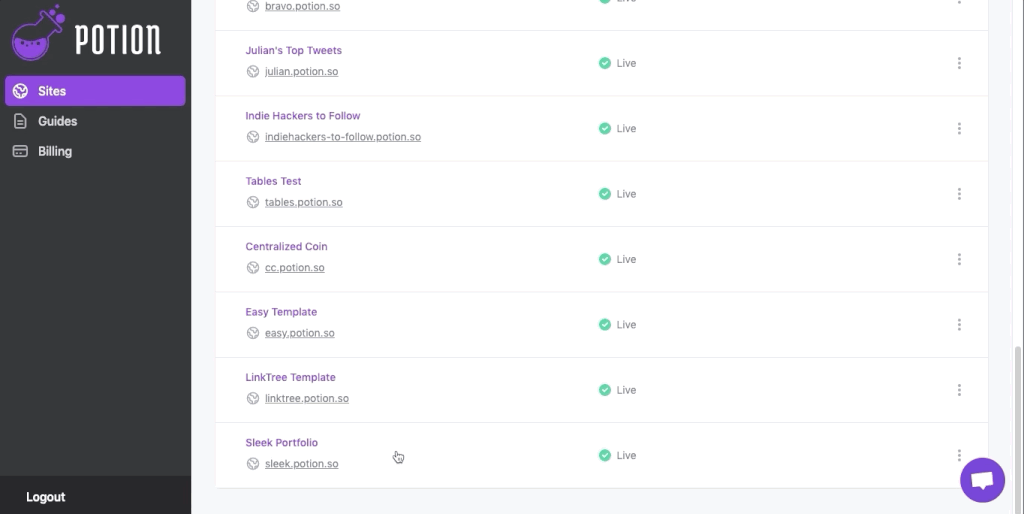Open three-dot menu for Sleek Portfolio
The height and width of the screenshot is (514, 1024).
click(x=959, y=455)
